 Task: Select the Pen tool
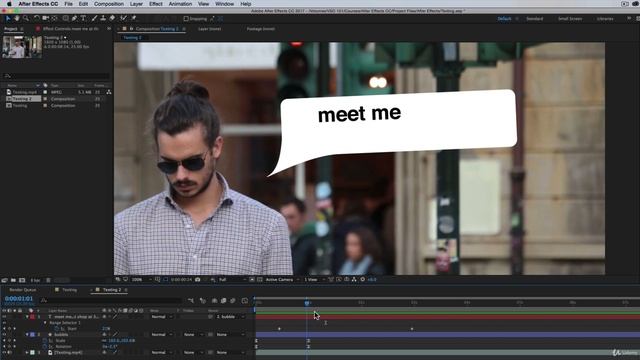[74, 18]
